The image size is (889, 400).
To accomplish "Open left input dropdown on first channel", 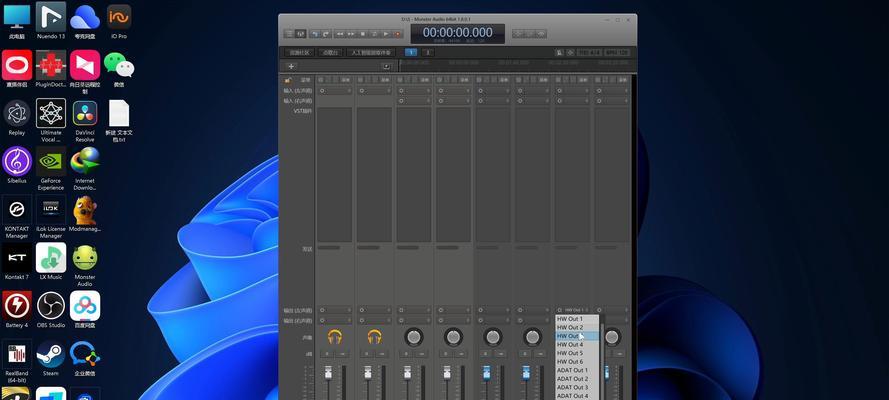I will [335, 91].
